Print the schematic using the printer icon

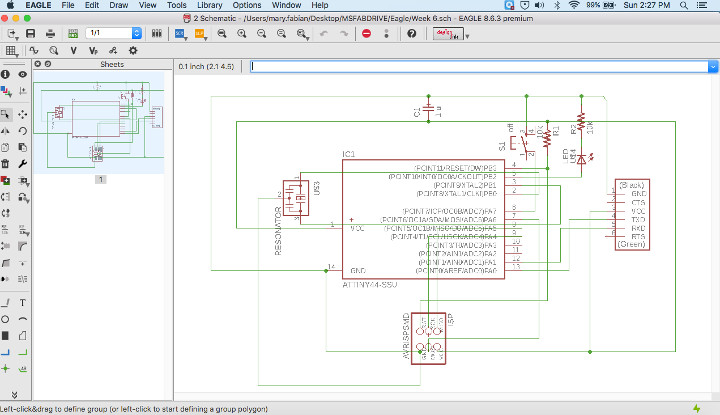pyautogui.click(x=51, y=34)
